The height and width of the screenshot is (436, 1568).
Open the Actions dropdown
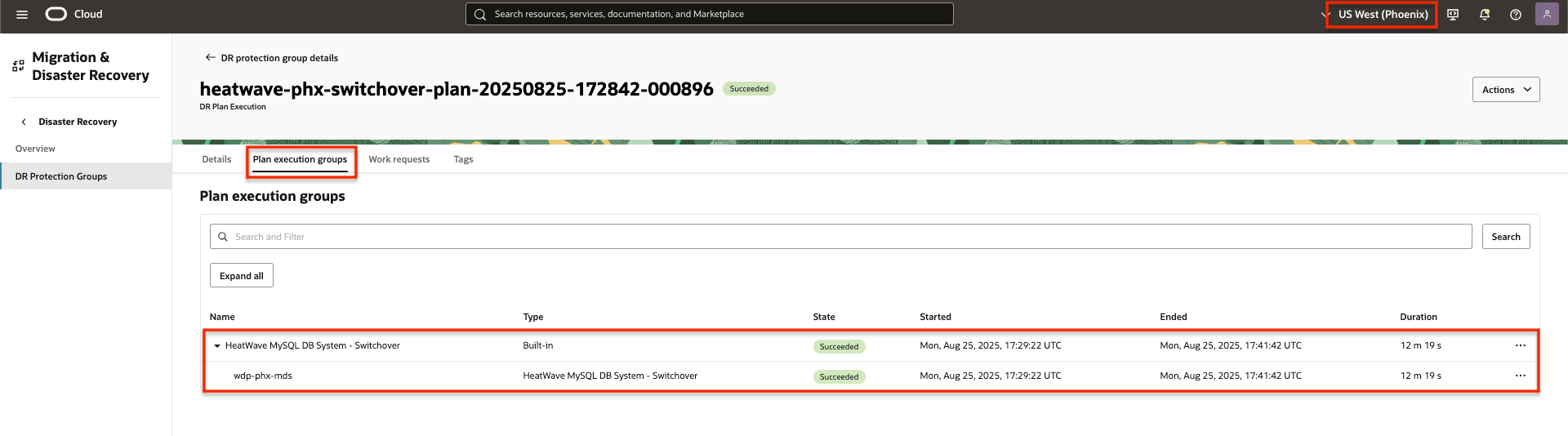click(x=1506, y=90)
